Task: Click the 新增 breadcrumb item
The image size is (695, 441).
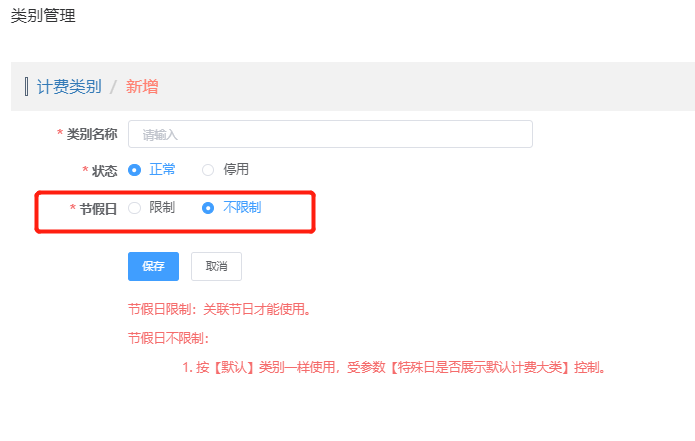Action: pyautogui.click(x=142, y=86)
